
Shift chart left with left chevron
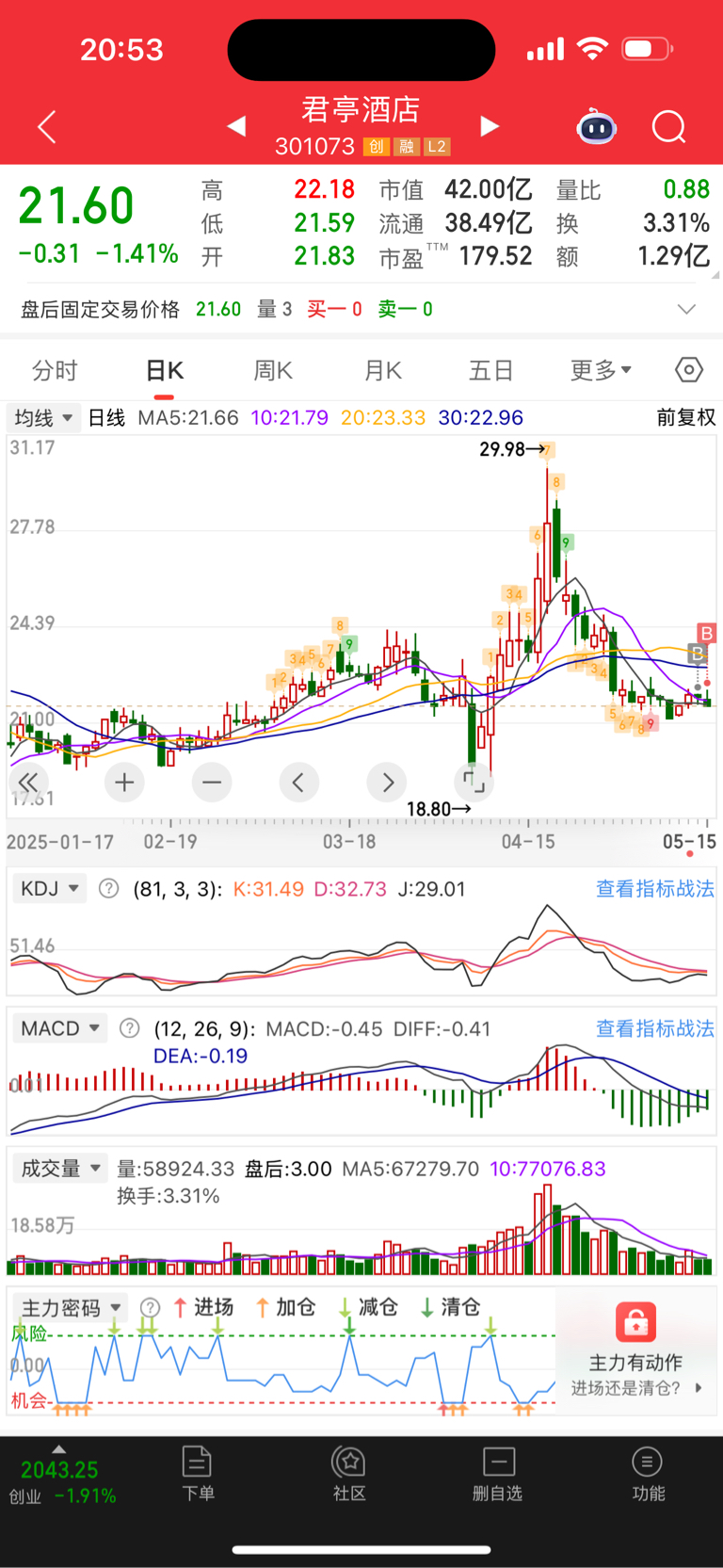coord(298,782)
